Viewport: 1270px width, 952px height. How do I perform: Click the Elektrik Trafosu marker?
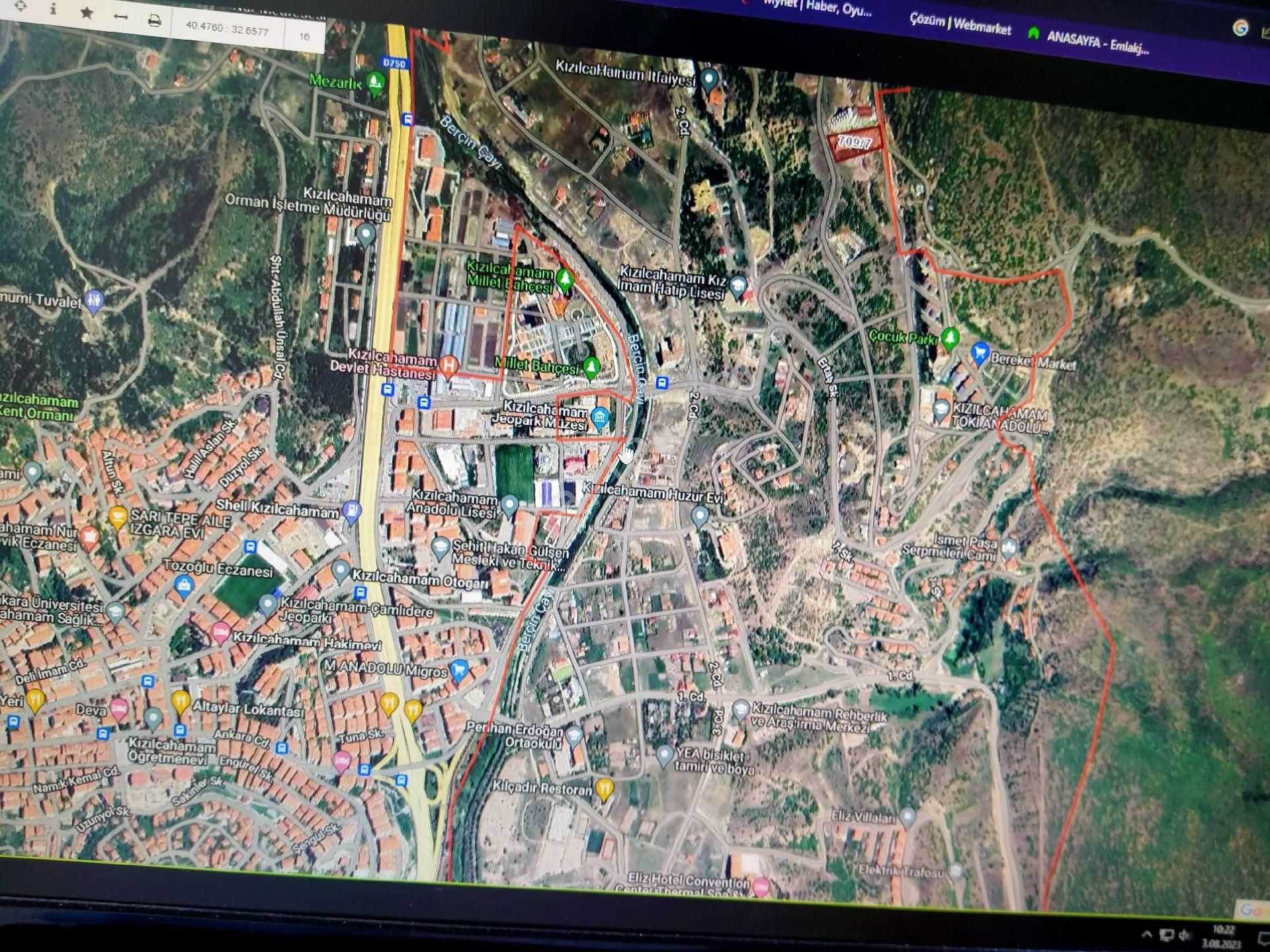pyautogui.click(x=955, y=871)
